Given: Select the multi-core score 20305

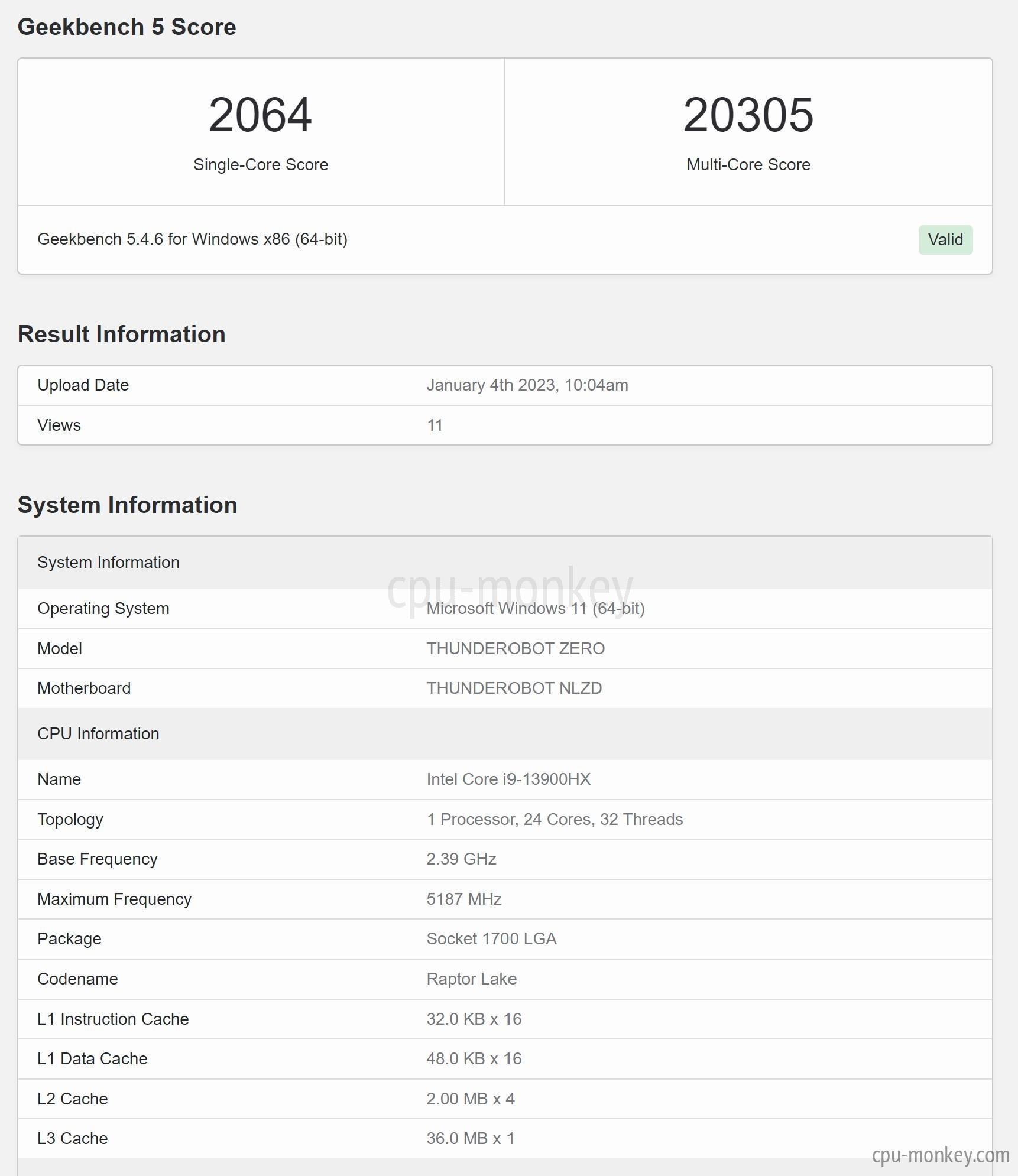Looking at the screenshot, I should [748, 115].
